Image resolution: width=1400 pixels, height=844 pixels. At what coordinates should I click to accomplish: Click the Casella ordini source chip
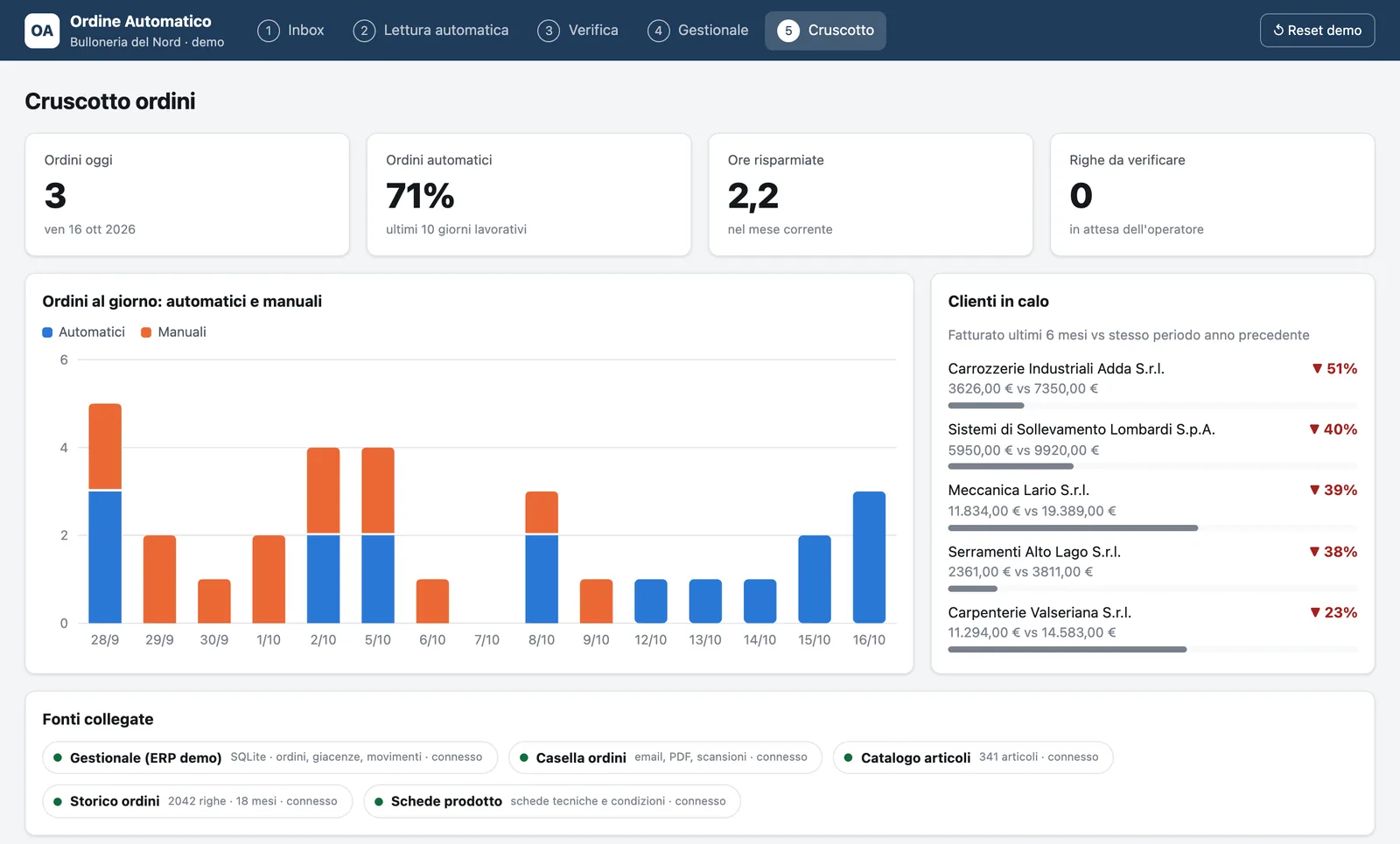(665, 757)
